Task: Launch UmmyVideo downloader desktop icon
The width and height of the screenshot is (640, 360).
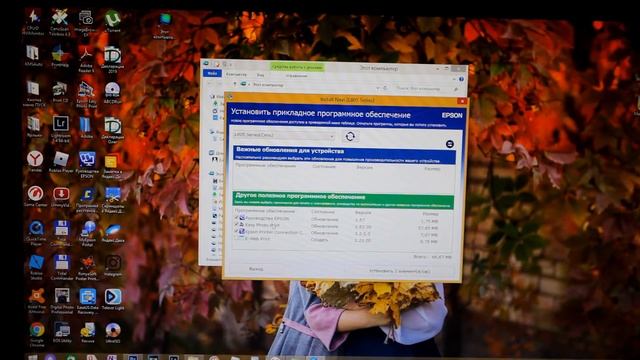Action: [x=61, y=197]
